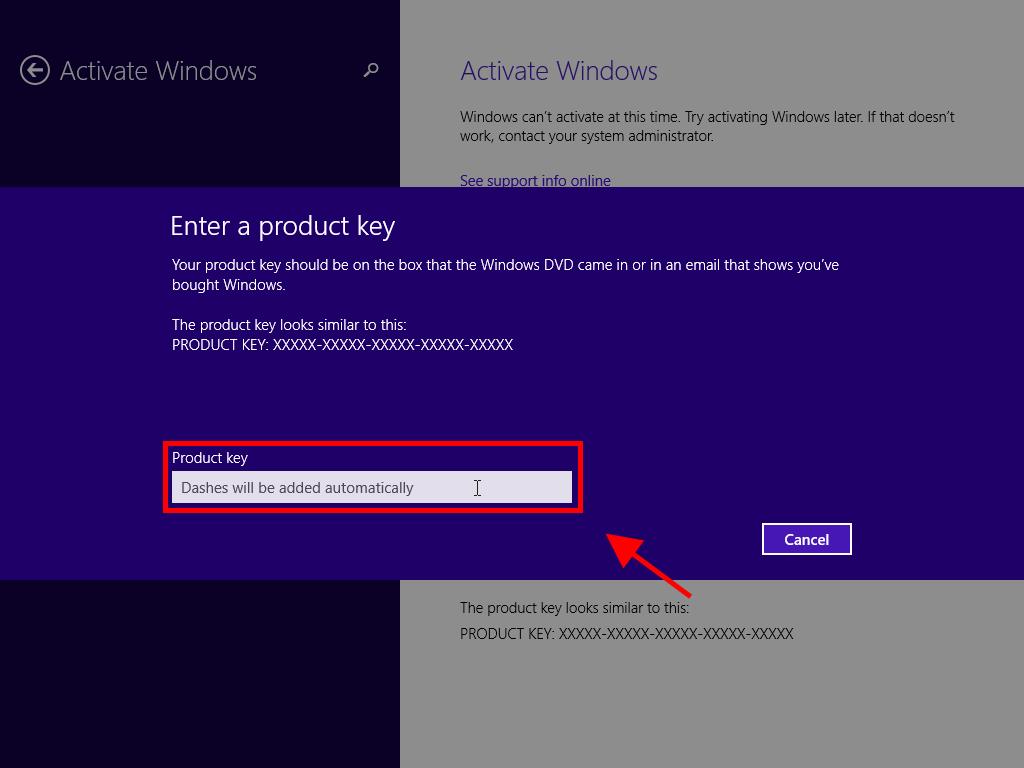Click the Windows can't activate message text
This screenshot has height=768, width=1024.
click(x=706, y=126)
